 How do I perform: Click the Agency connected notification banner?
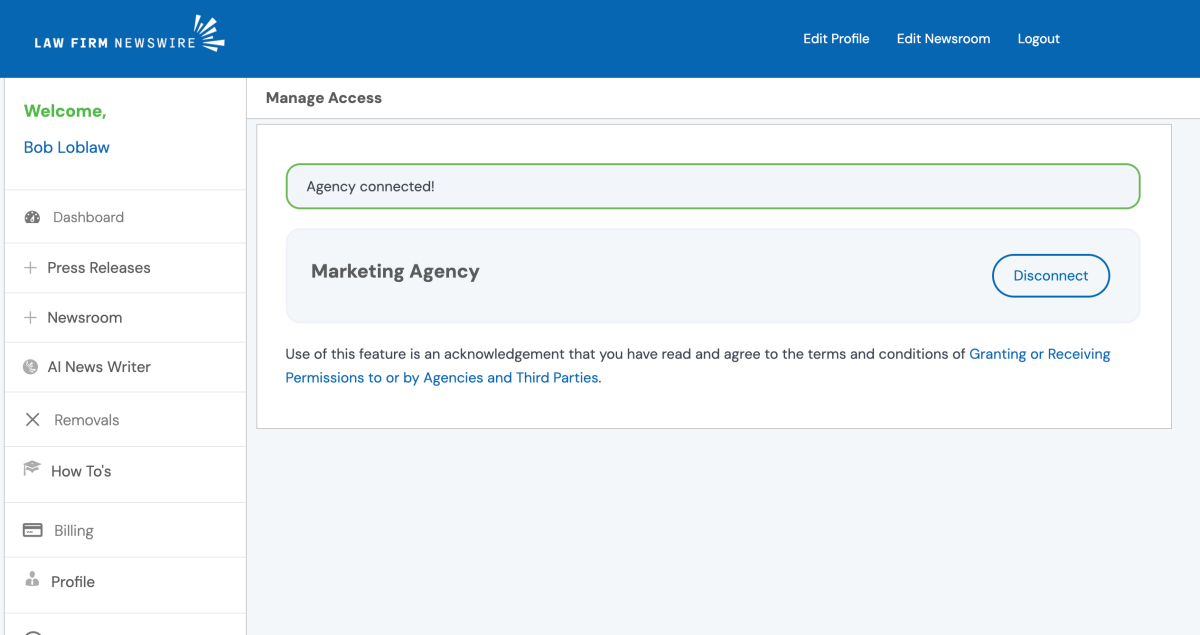click(x=712, y=187)
